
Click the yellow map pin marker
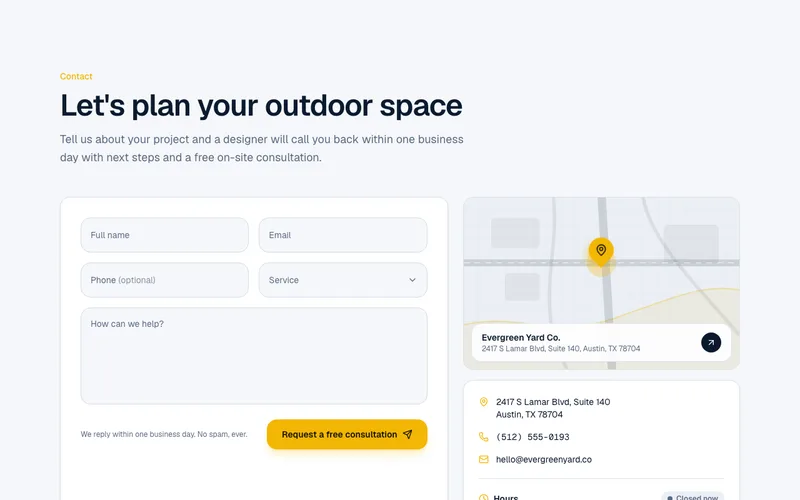point(601,252)
